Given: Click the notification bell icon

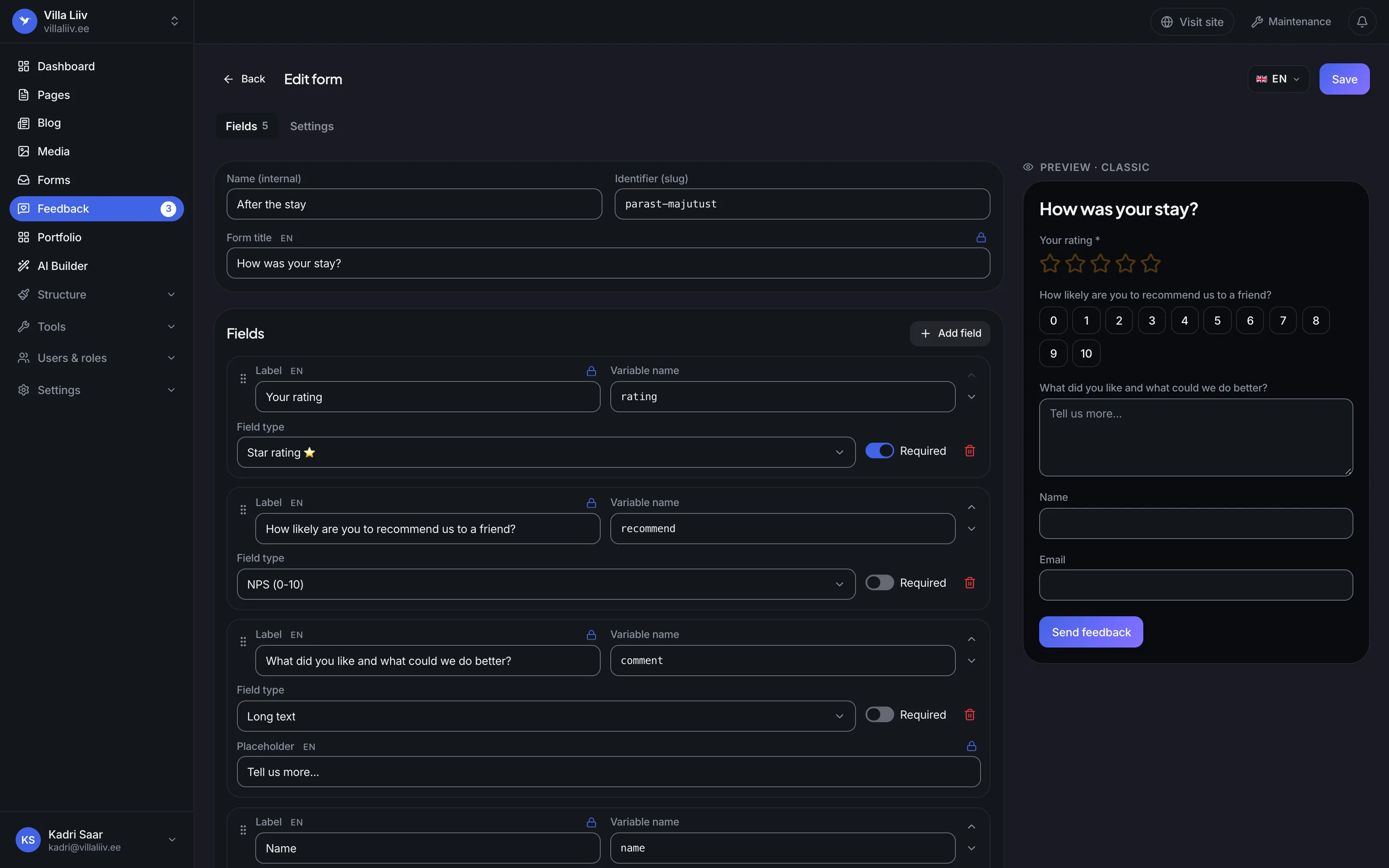Looking at the screenshot, I should [1362, 22].
